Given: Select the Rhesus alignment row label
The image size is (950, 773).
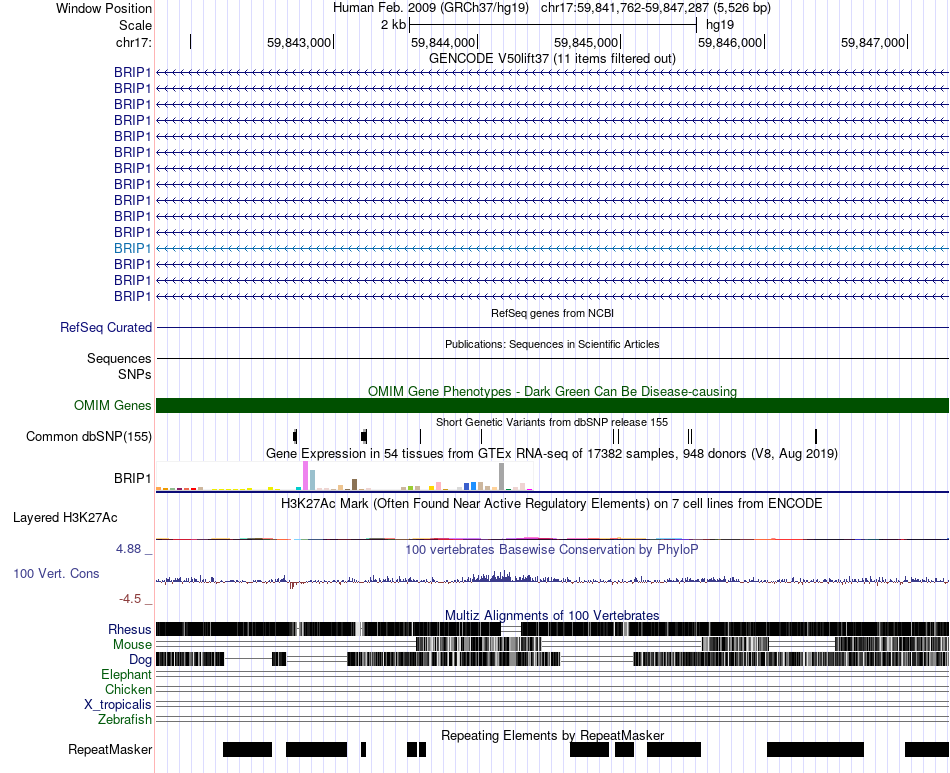Looking at the screenshot, I should click(x=130, y=629).
